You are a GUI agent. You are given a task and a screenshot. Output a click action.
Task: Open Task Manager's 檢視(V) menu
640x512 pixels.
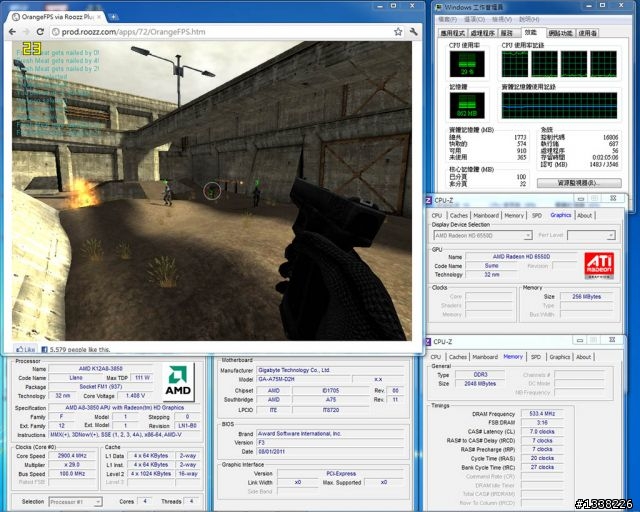click(x=502, y=19)
